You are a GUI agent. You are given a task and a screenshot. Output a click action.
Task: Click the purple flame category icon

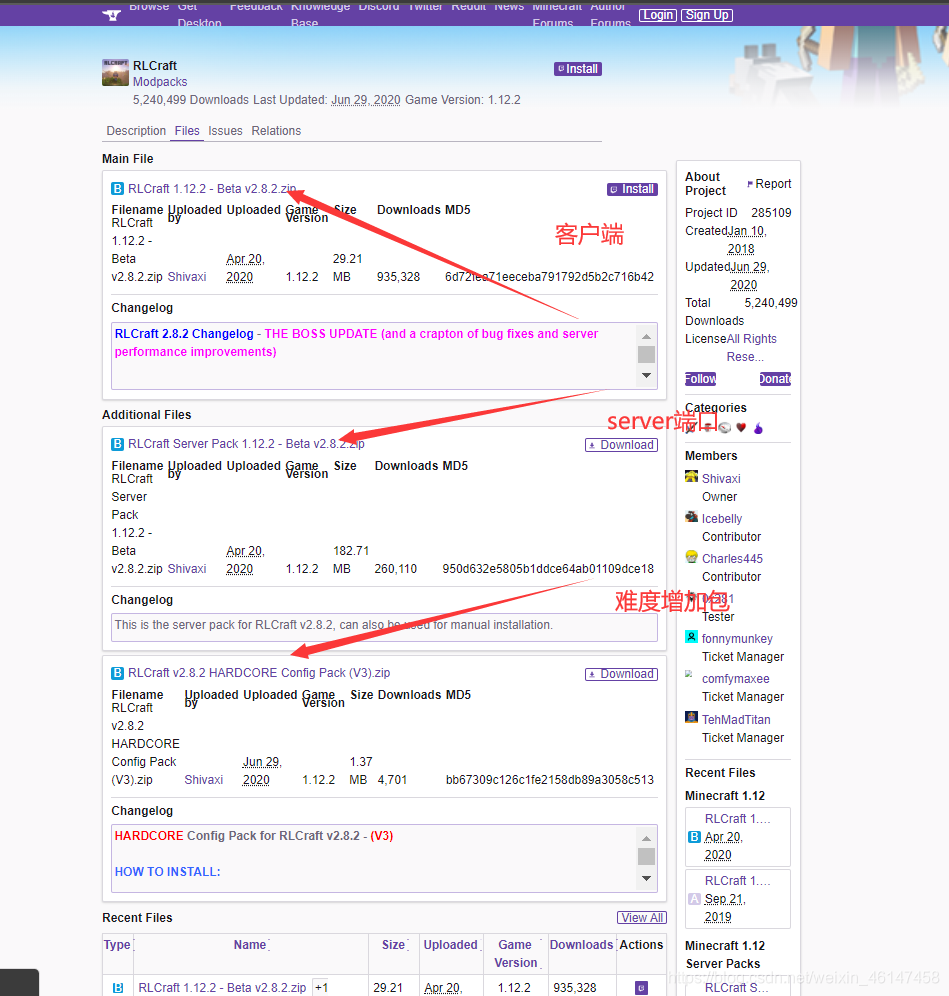click(758, 428)
